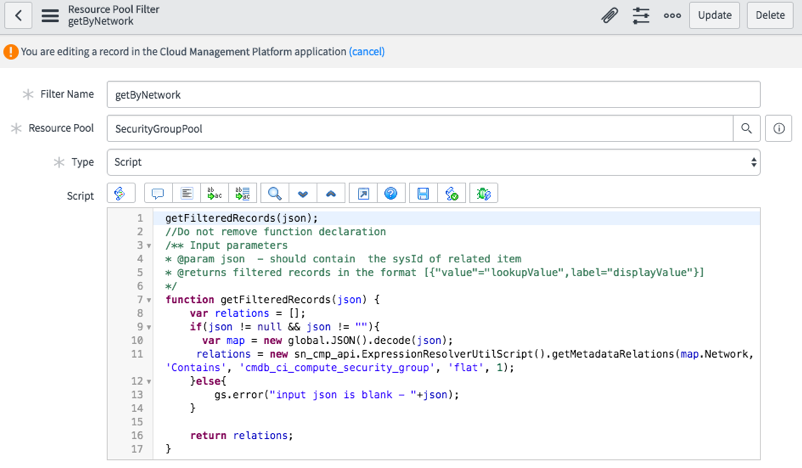
Task: Toggle comment on the script line
Action: pyautogui.click(x=158, y=193)
